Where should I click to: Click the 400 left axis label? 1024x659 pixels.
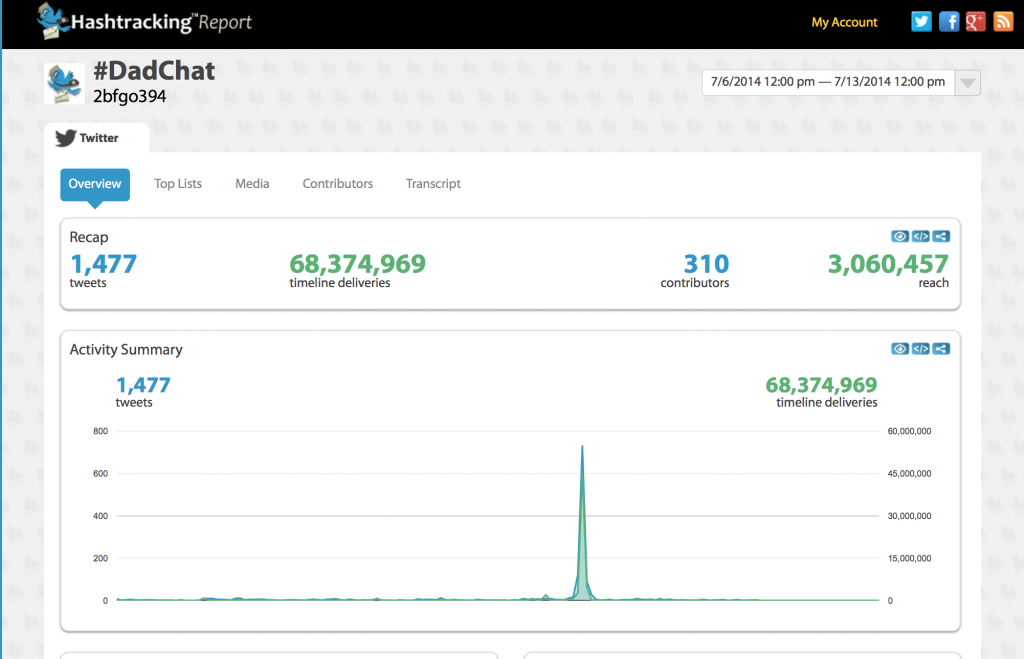point(101,516)
